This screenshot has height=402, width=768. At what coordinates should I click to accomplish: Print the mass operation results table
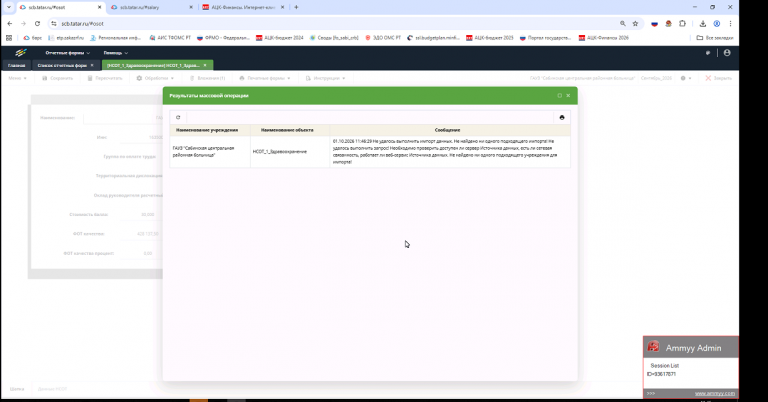point(562,118)
